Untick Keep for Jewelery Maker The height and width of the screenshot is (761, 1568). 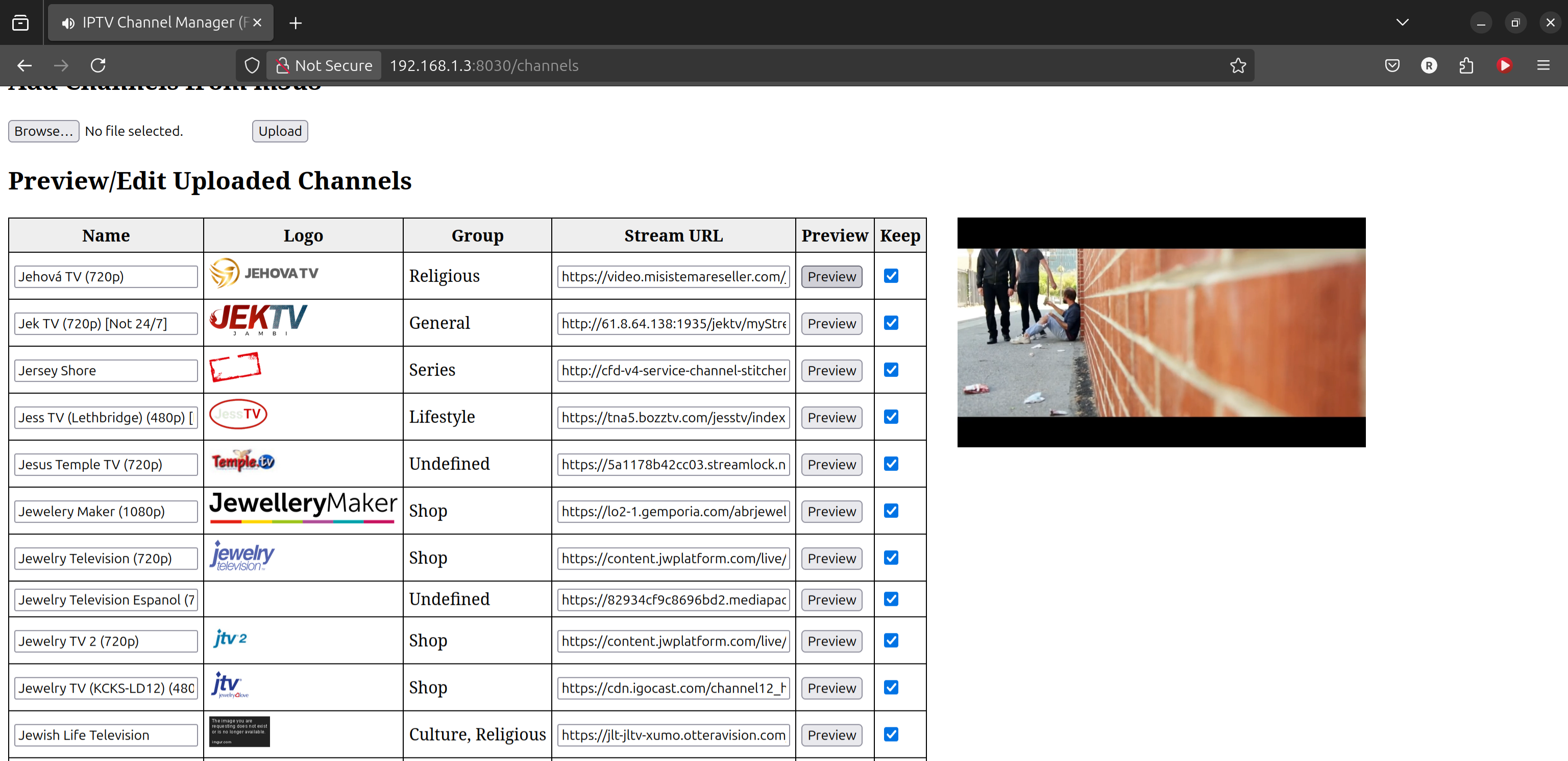click(891, 511)
